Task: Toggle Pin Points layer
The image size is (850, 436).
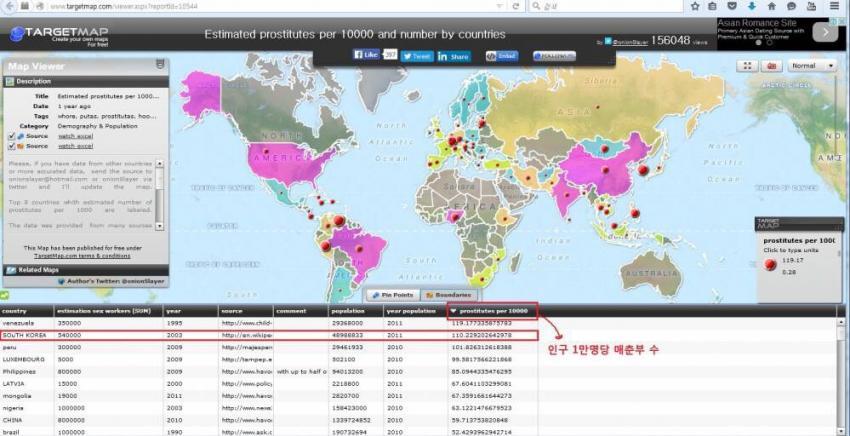Action: (x=391, y=295)
